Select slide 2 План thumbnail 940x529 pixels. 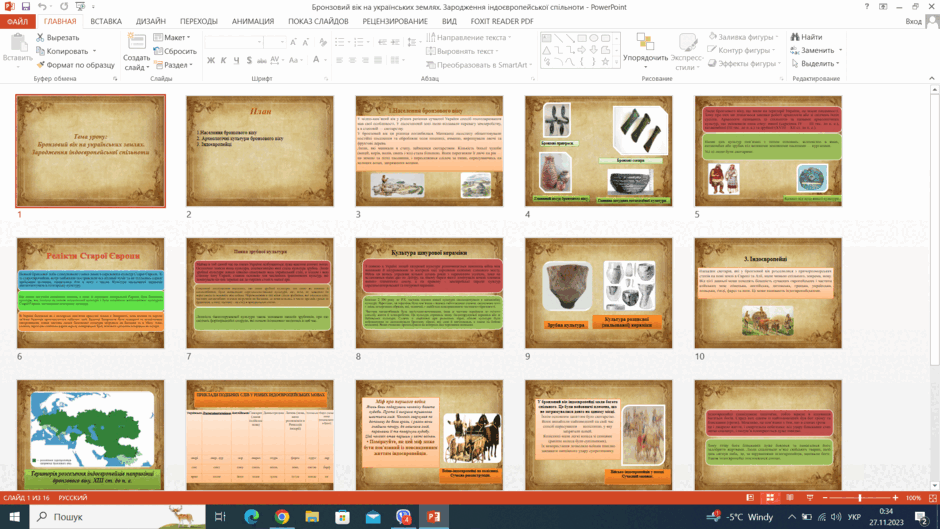pos(260,151)
